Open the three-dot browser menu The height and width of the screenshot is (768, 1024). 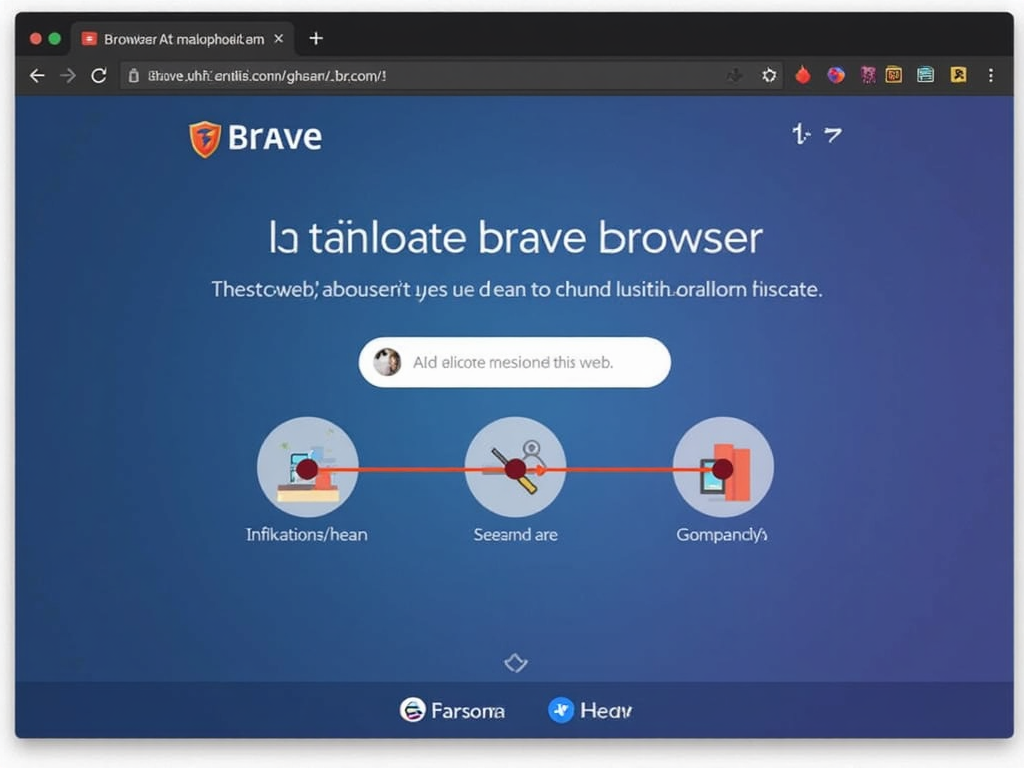(x=991, y=76)
